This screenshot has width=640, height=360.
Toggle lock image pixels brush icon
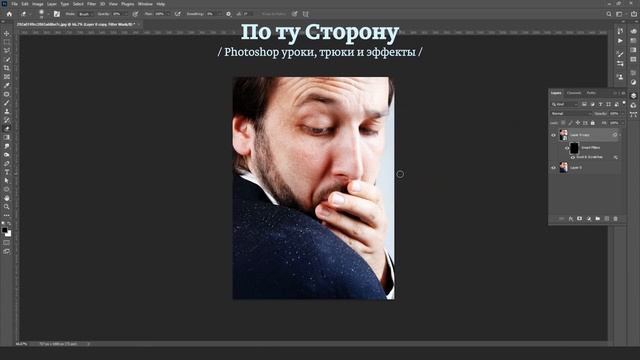tap(570, 122)
